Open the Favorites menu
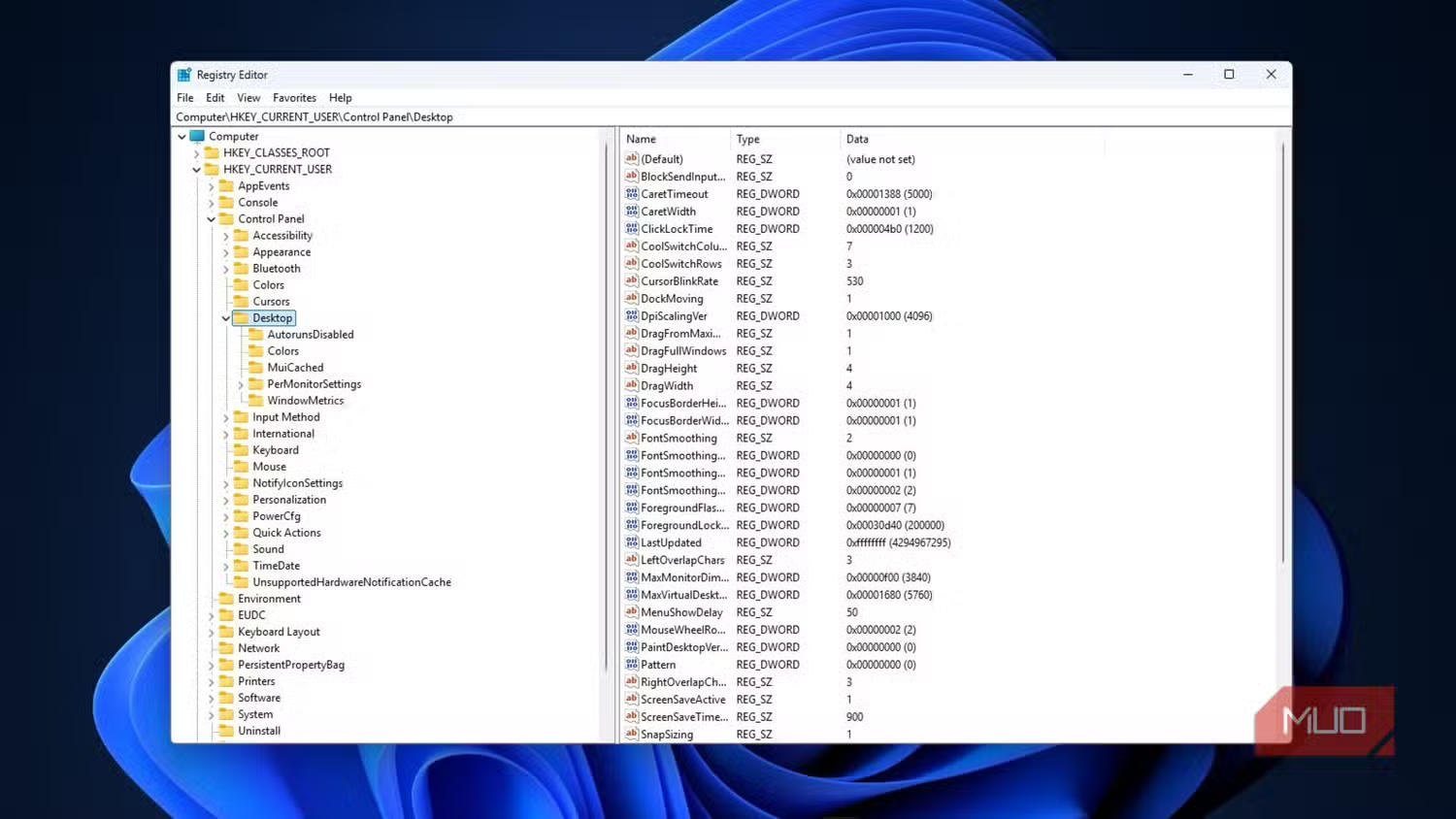1456x819 pixels. [294, 98]
